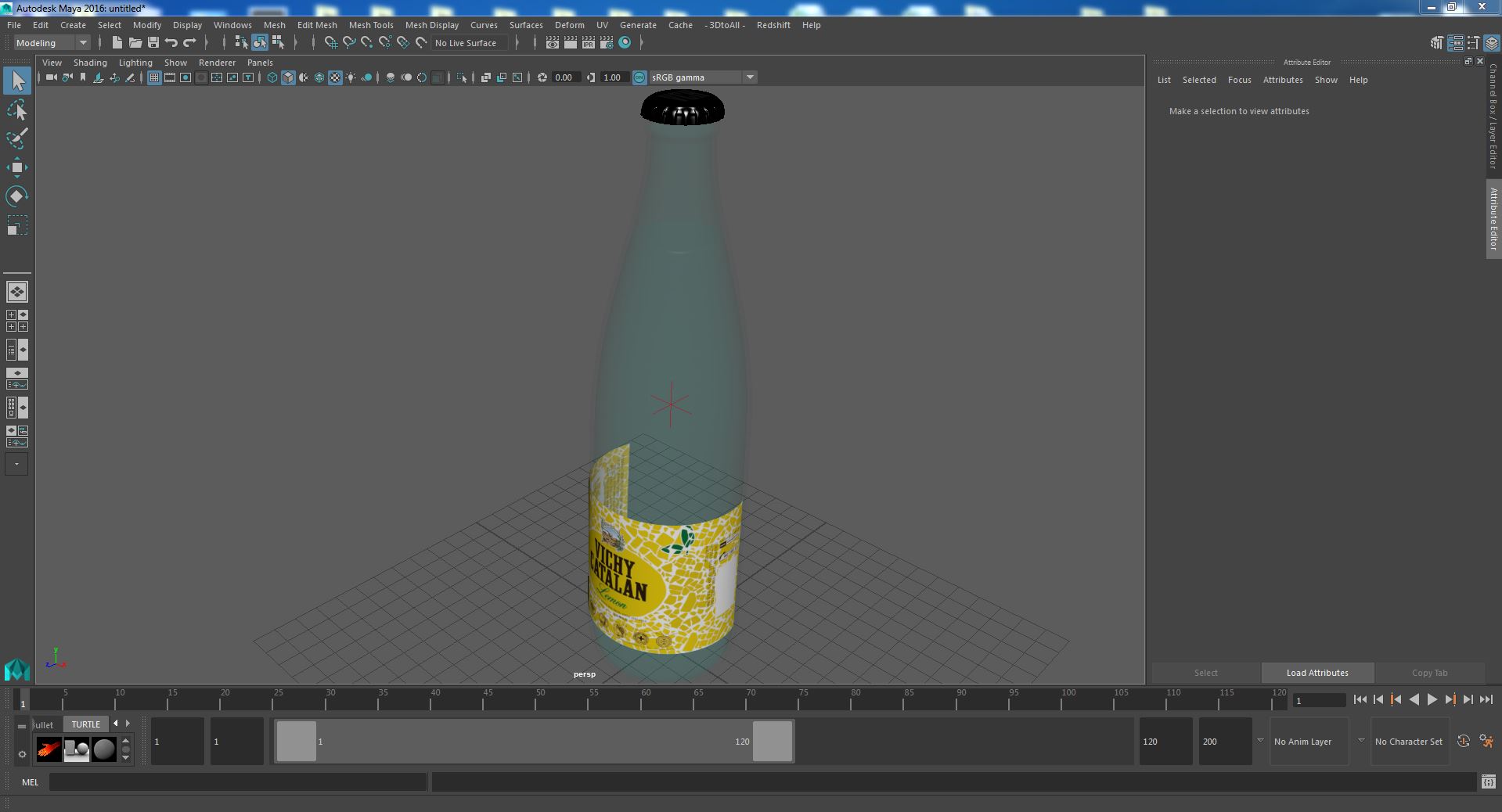Toggle textured display in viewport

coord(335,77)
